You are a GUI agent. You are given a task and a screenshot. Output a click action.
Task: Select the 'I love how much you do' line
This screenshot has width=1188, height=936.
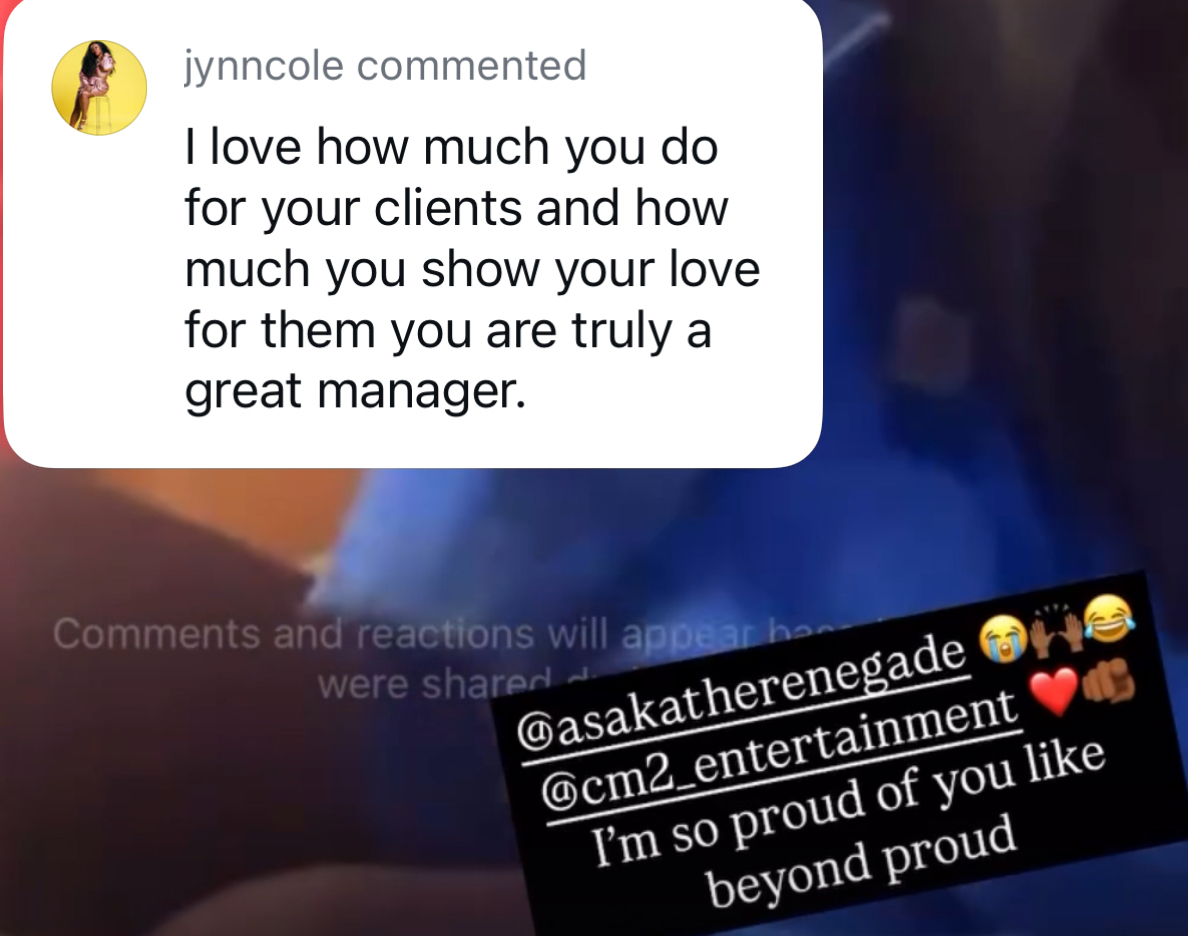452,146
